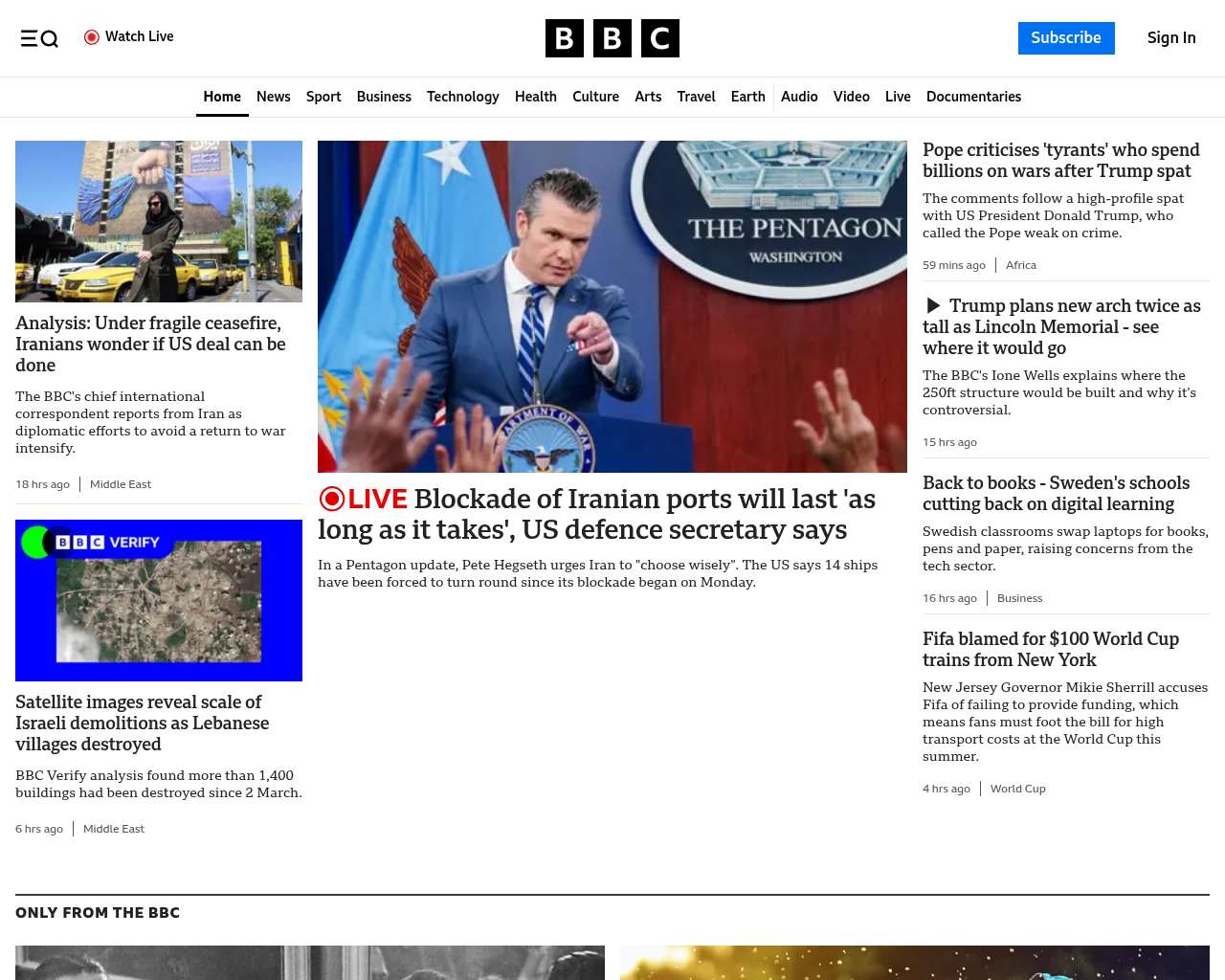The height and width of the screenshot is (980, 1225).
Task: Open the Documentaries menu item
Action: (973, 97)
